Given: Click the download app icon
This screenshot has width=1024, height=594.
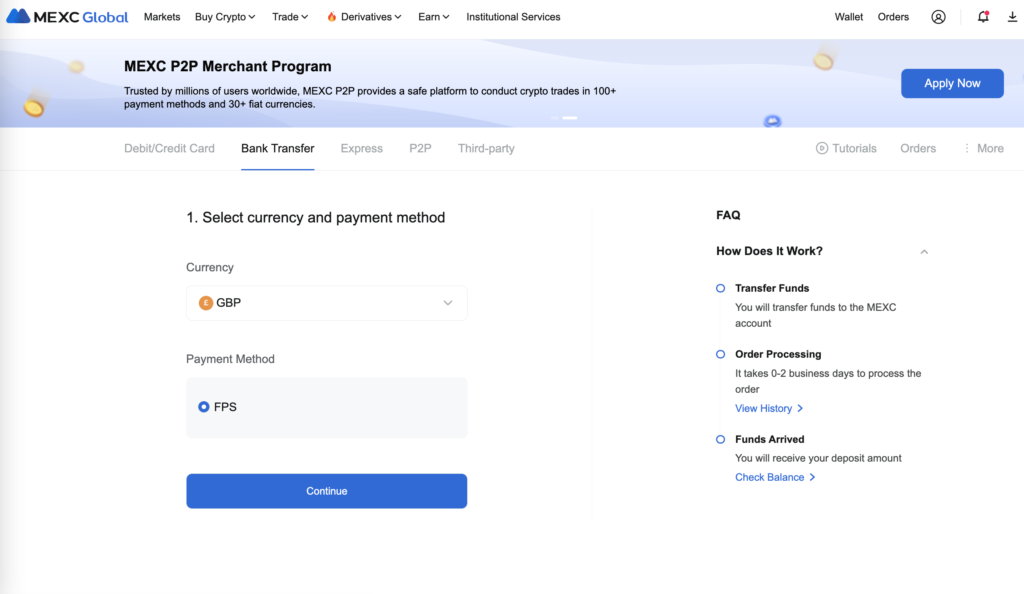Looking at the screenshot, I should (1012, 17).
